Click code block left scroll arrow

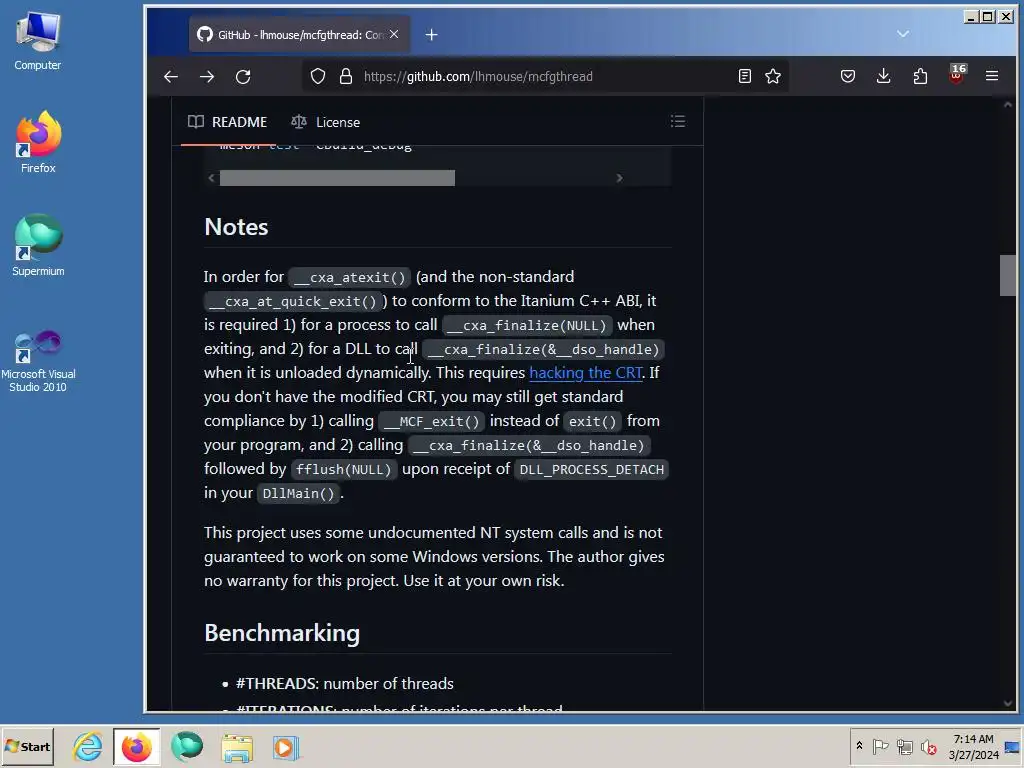pos(211,178)
